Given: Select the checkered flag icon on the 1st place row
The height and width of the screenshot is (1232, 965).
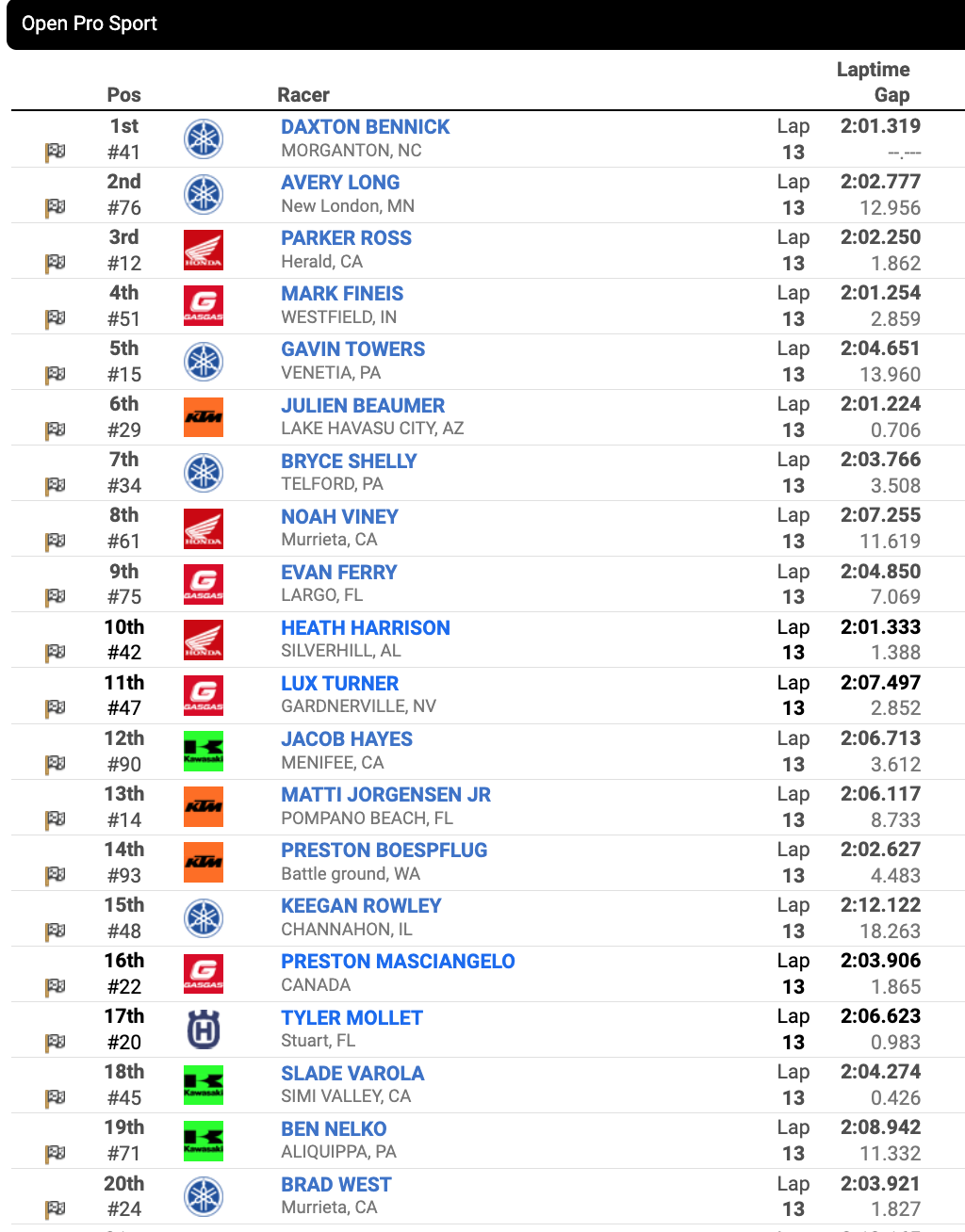Looking at the screenshot, I should (54, 153).
